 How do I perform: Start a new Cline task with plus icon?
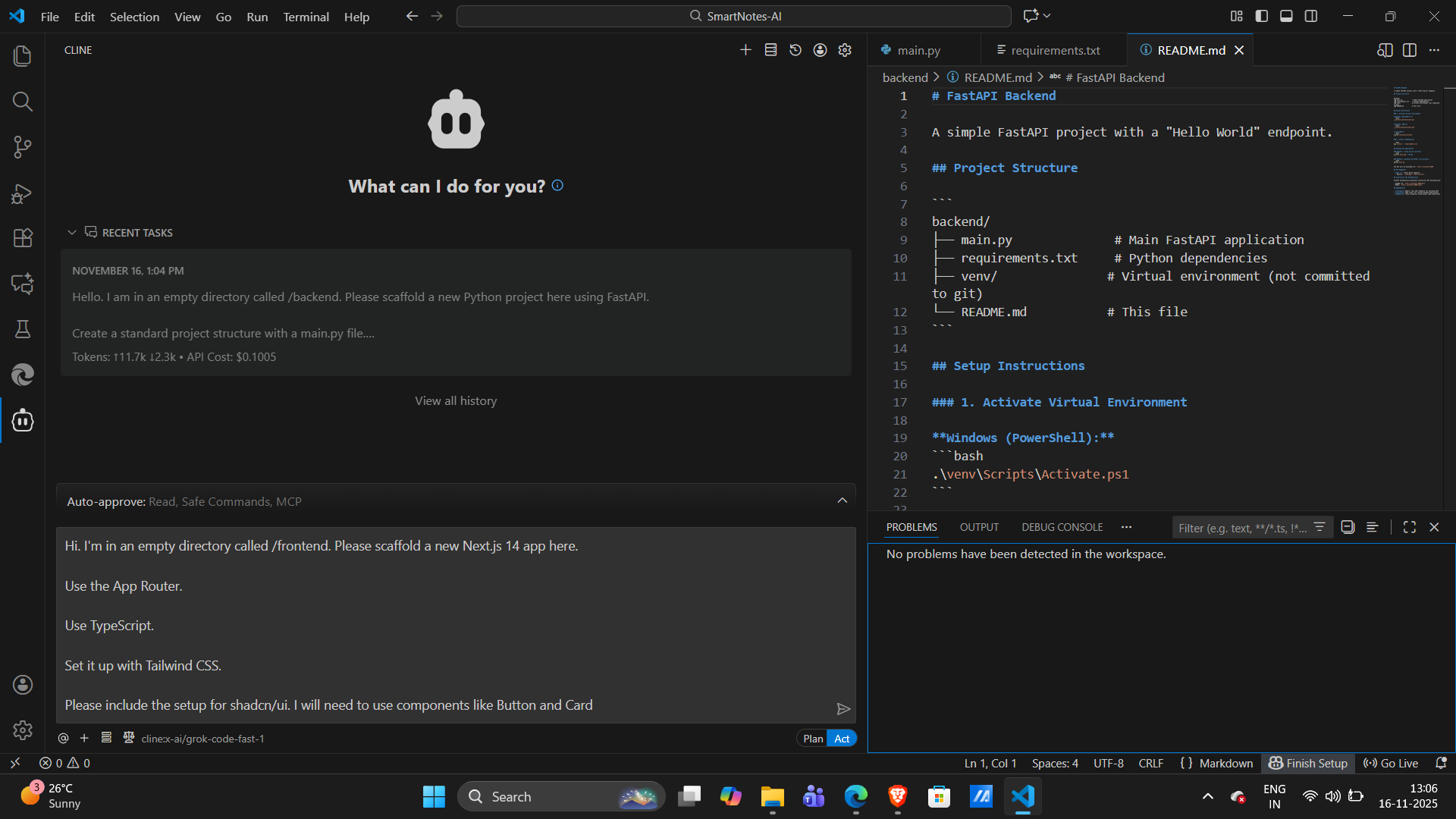745,50
